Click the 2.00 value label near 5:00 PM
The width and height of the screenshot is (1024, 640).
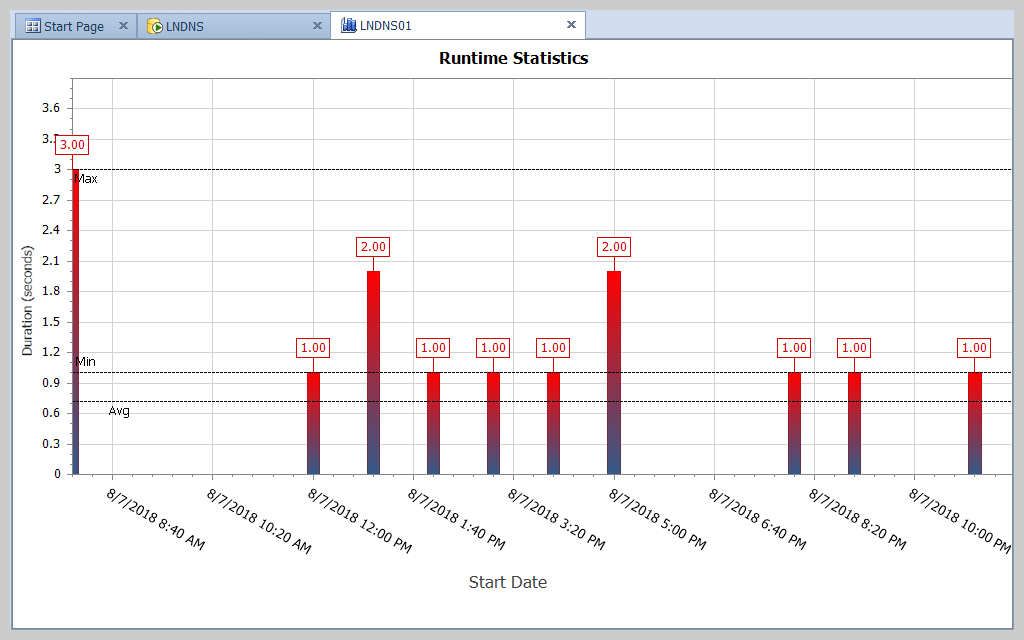tap(613, 246)
